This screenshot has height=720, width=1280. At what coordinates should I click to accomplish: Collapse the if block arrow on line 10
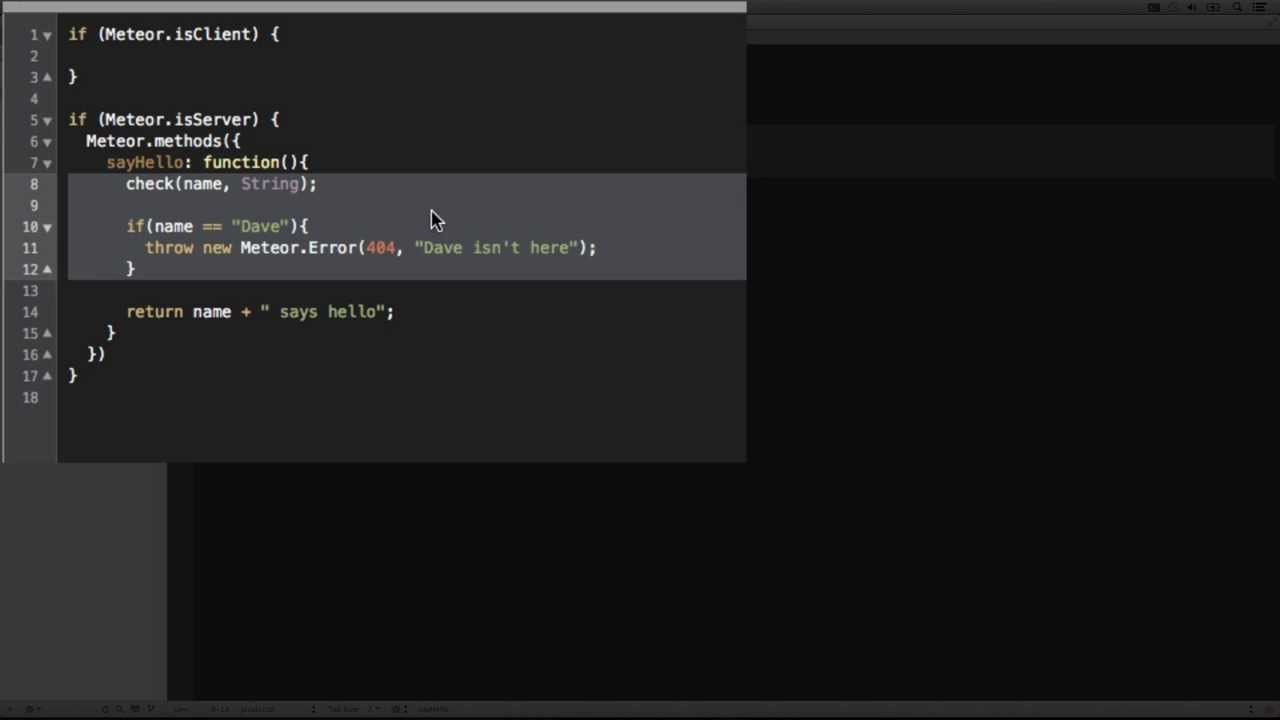pyautogui.click(x=47, y=227)
